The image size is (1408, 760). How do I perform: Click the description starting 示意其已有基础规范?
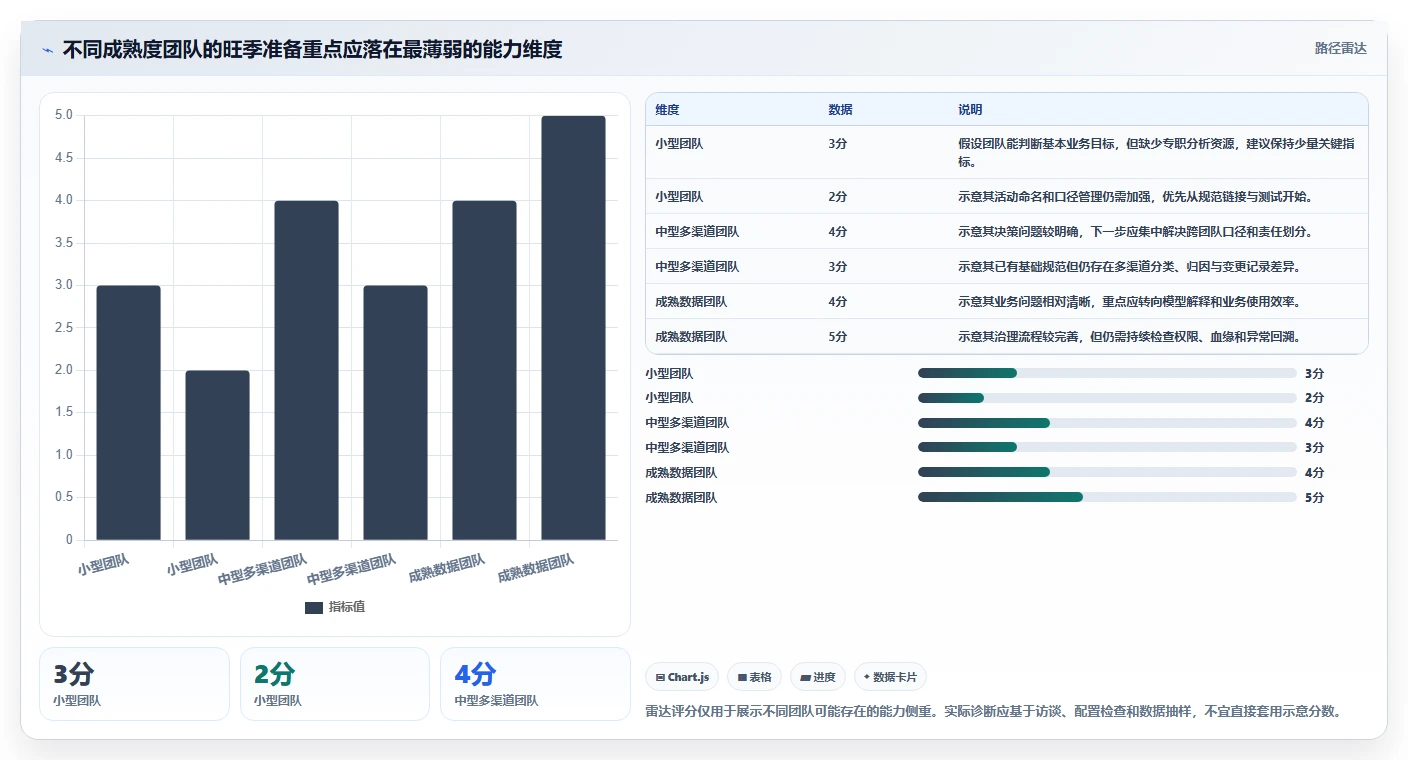click(x=1129, y=267)
